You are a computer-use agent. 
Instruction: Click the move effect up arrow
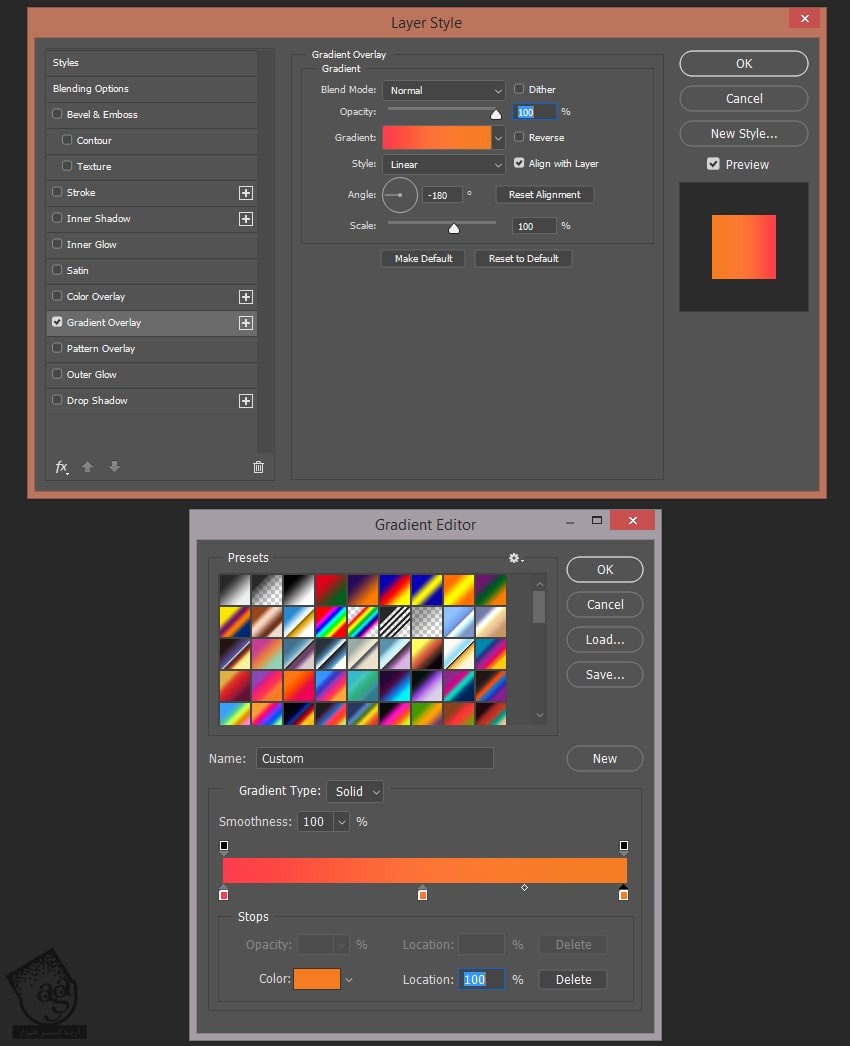(88, 467)
